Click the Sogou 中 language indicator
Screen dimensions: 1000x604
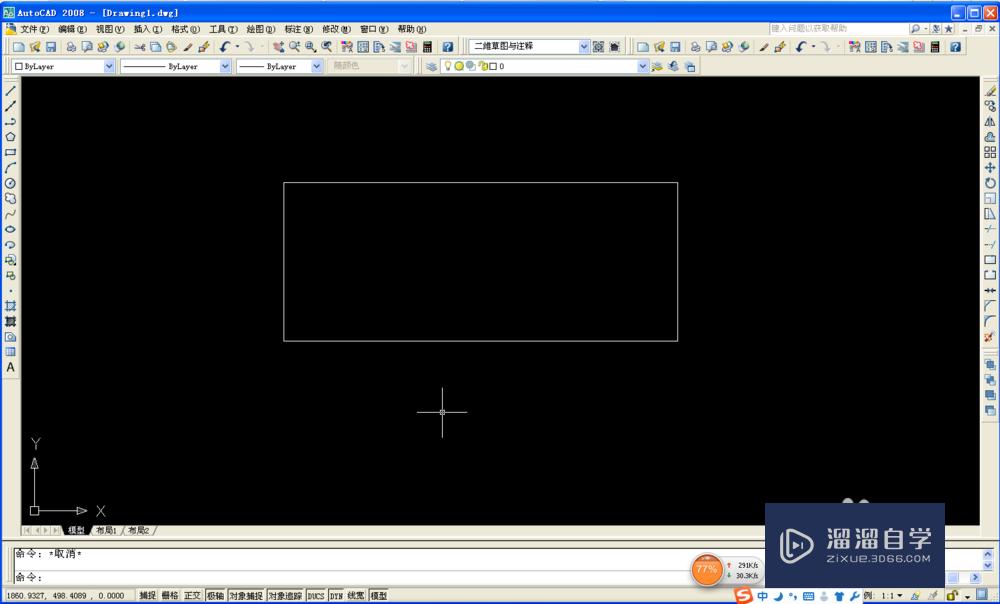click(763, 596)
